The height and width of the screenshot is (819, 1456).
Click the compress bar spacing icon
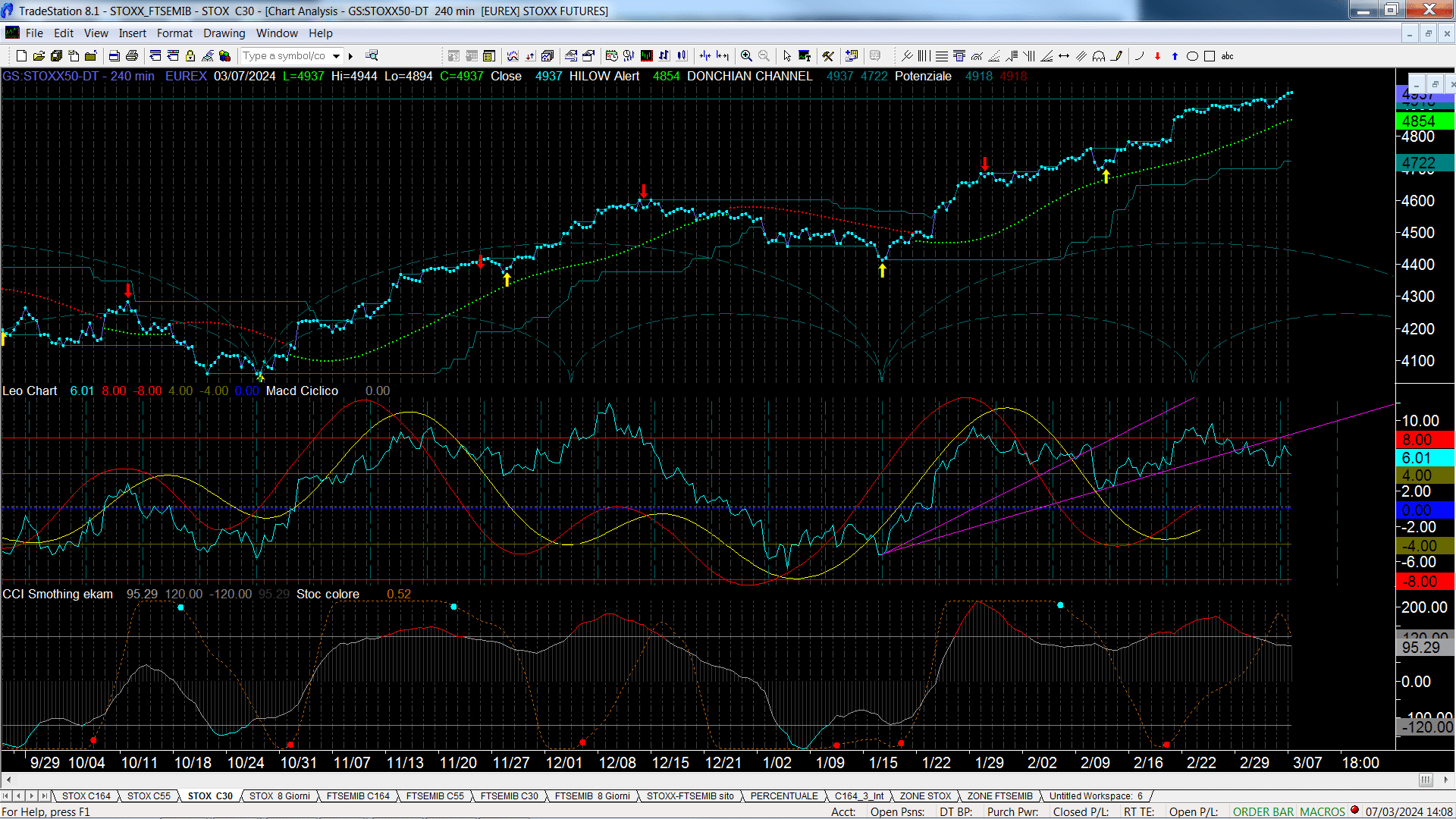(x=704, y=55)
